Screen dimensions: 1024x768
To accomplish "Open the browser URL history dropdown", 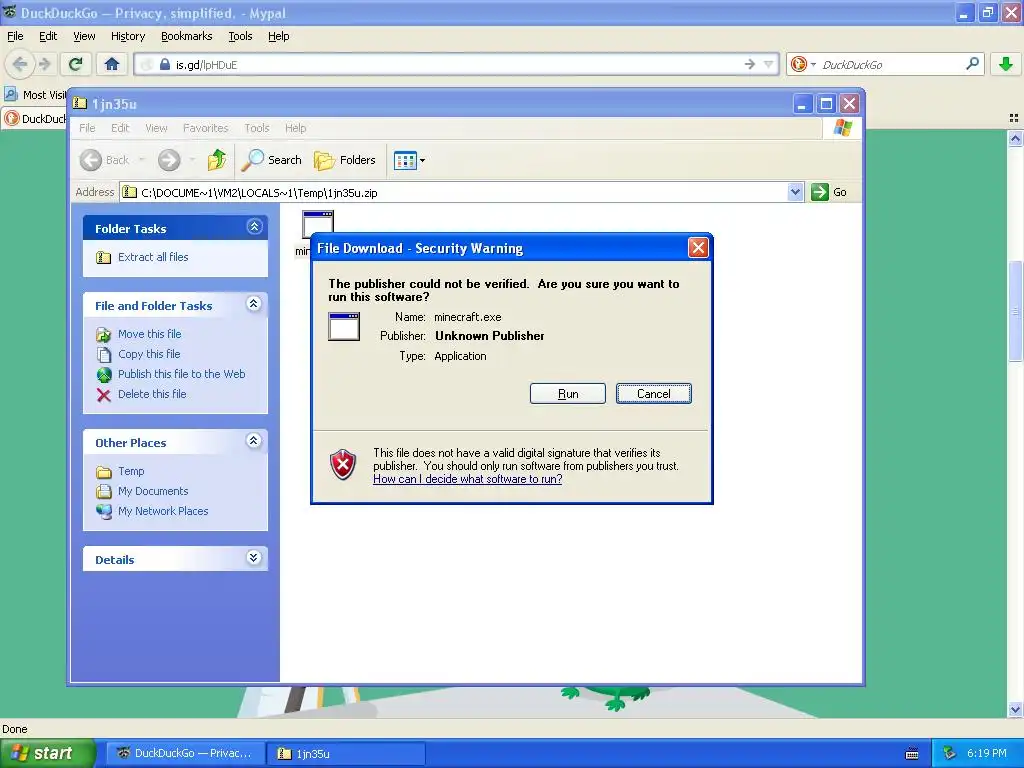I will point(769,64).
